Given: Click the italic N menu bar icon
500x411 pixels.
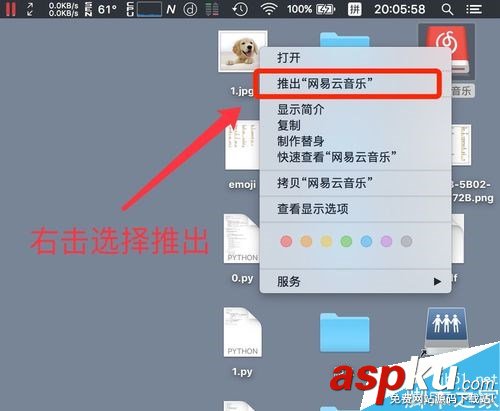Looking at the screenshot, I should [171, 9].
